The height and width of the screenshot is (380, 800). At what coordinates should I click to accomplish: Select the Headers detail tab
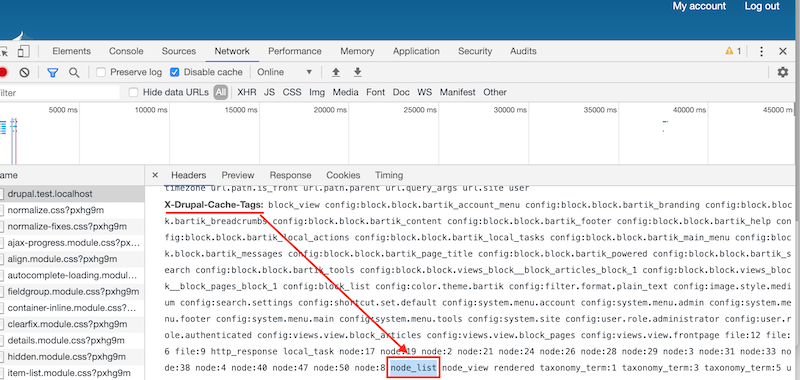[188, 175]
